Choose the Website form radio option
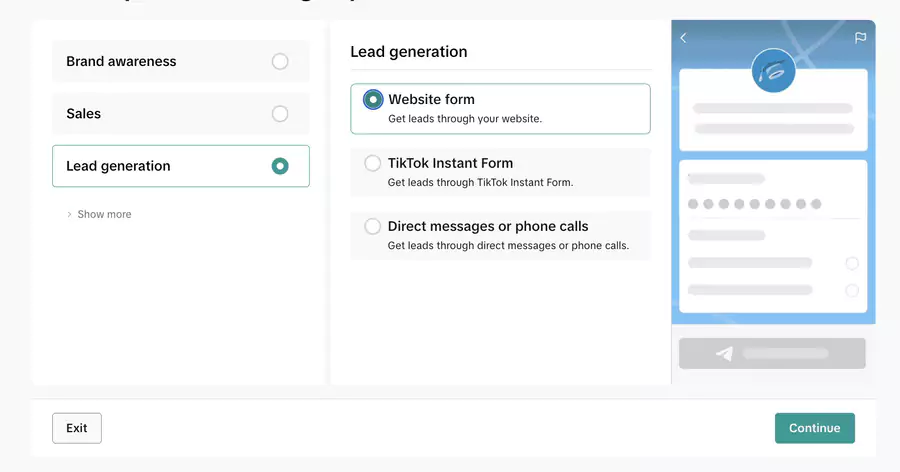This screenshot has width=900, height=472. [x=373, y=100]
